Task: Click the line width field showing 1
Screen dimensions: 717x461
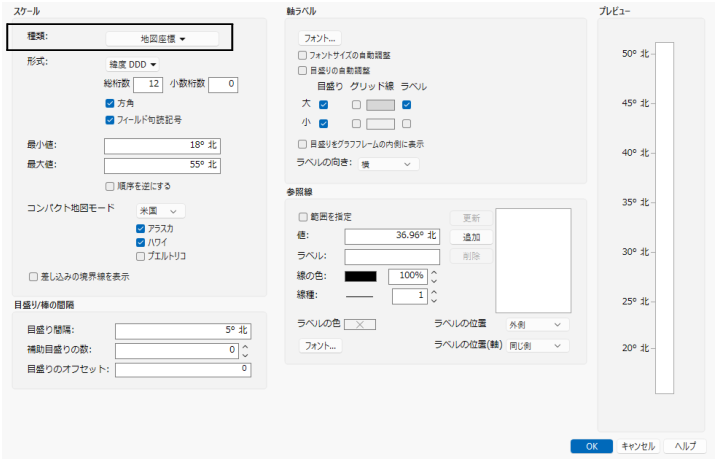Action: 410,296
